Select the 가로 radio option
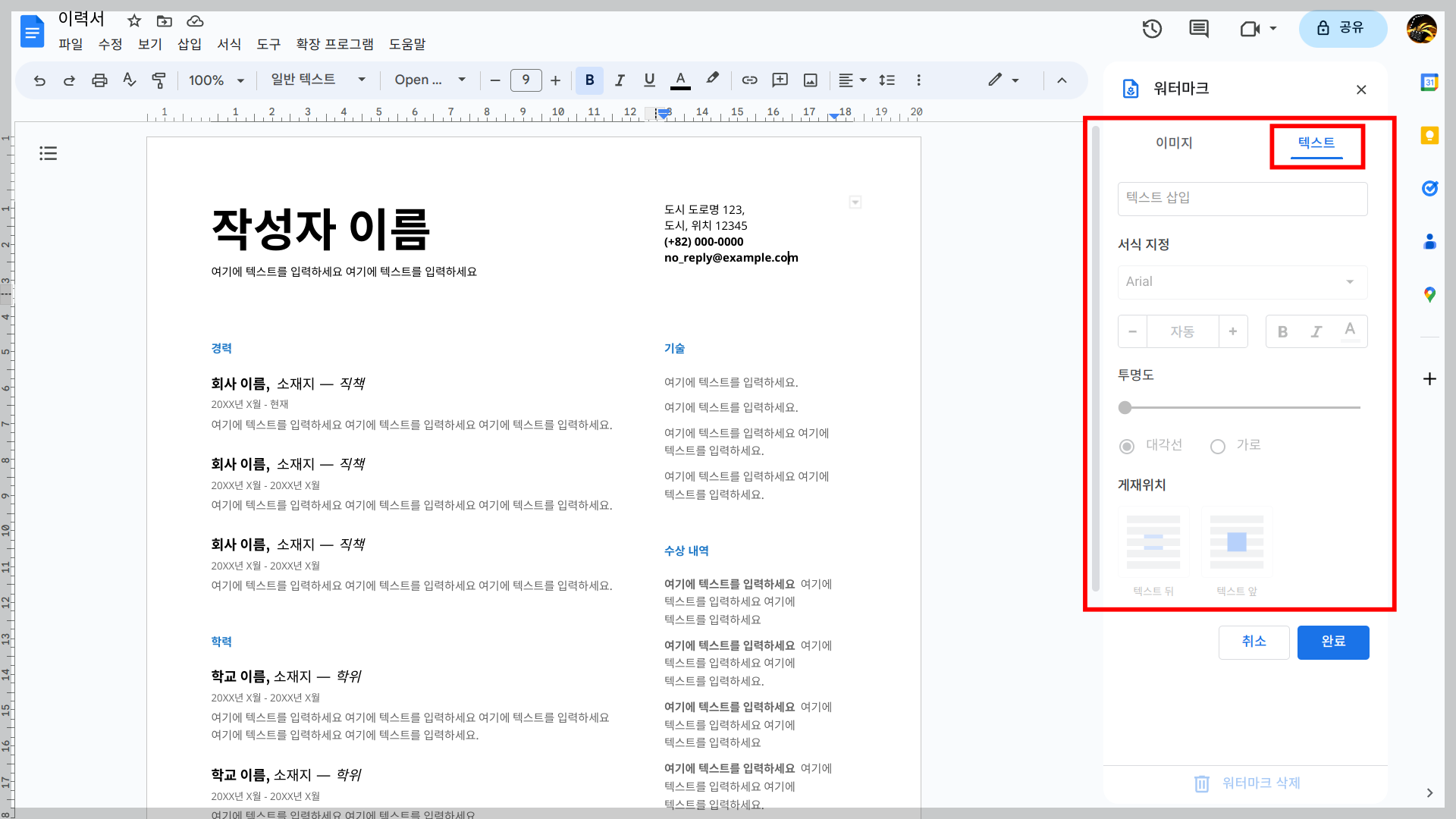This screenshot has width=1456, height=819. click(x=1218, y=446)
